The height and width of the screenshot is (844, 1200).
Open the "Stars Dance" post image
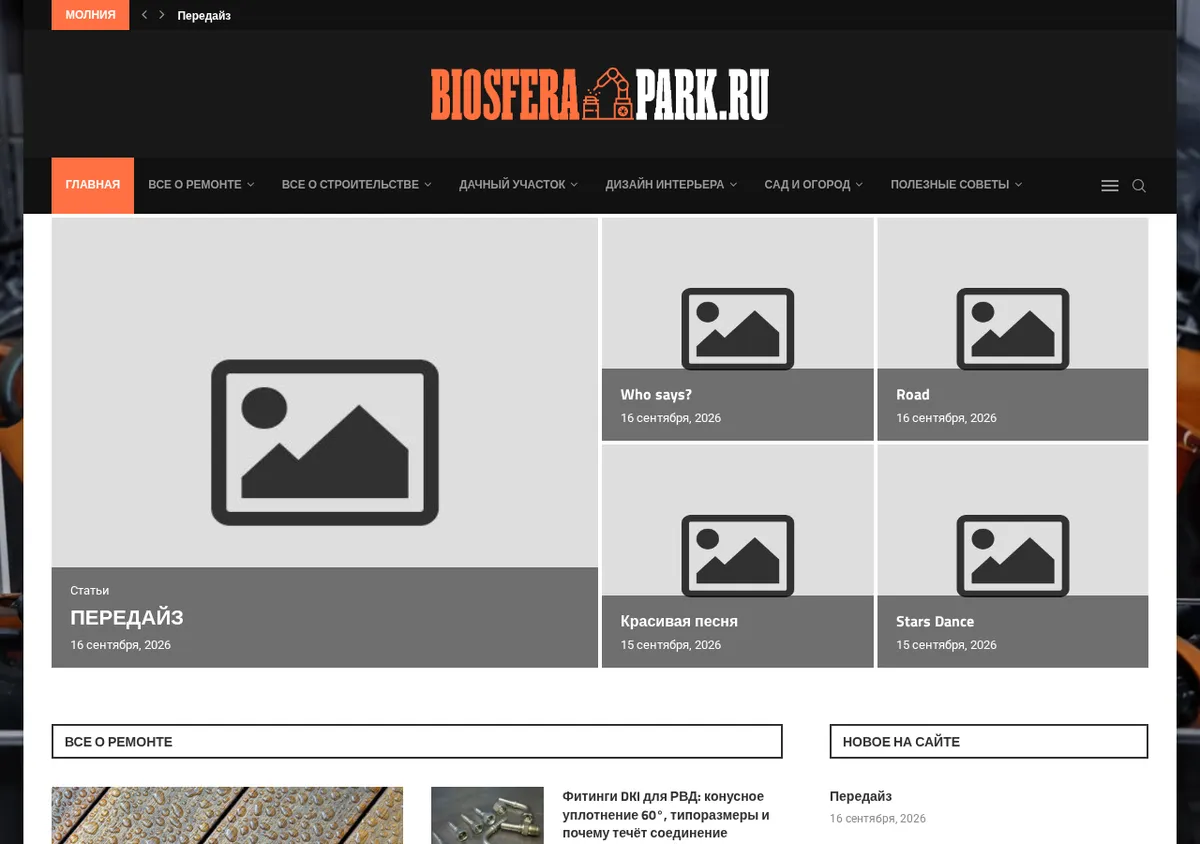coord(1013,555)
